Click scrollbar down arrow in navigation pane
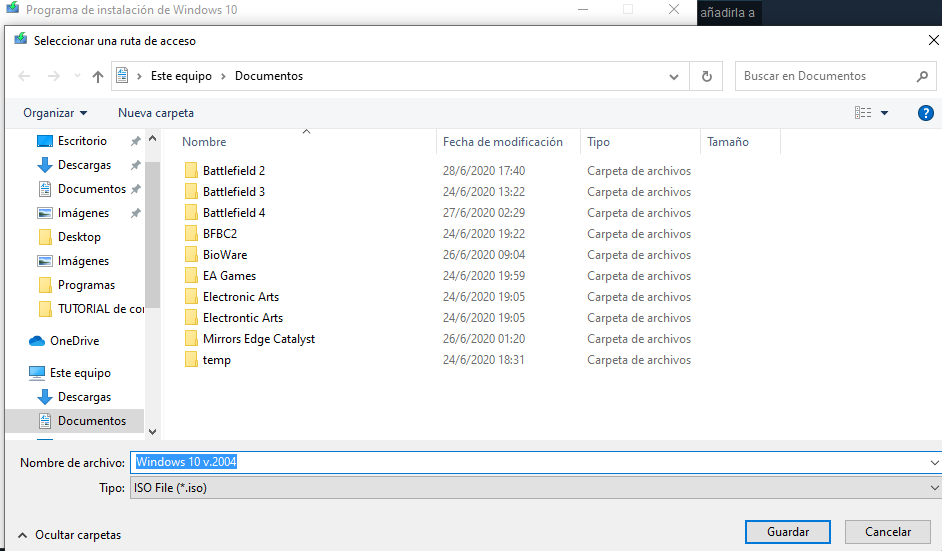Viewport: 942px width, 551px height. 153,431
